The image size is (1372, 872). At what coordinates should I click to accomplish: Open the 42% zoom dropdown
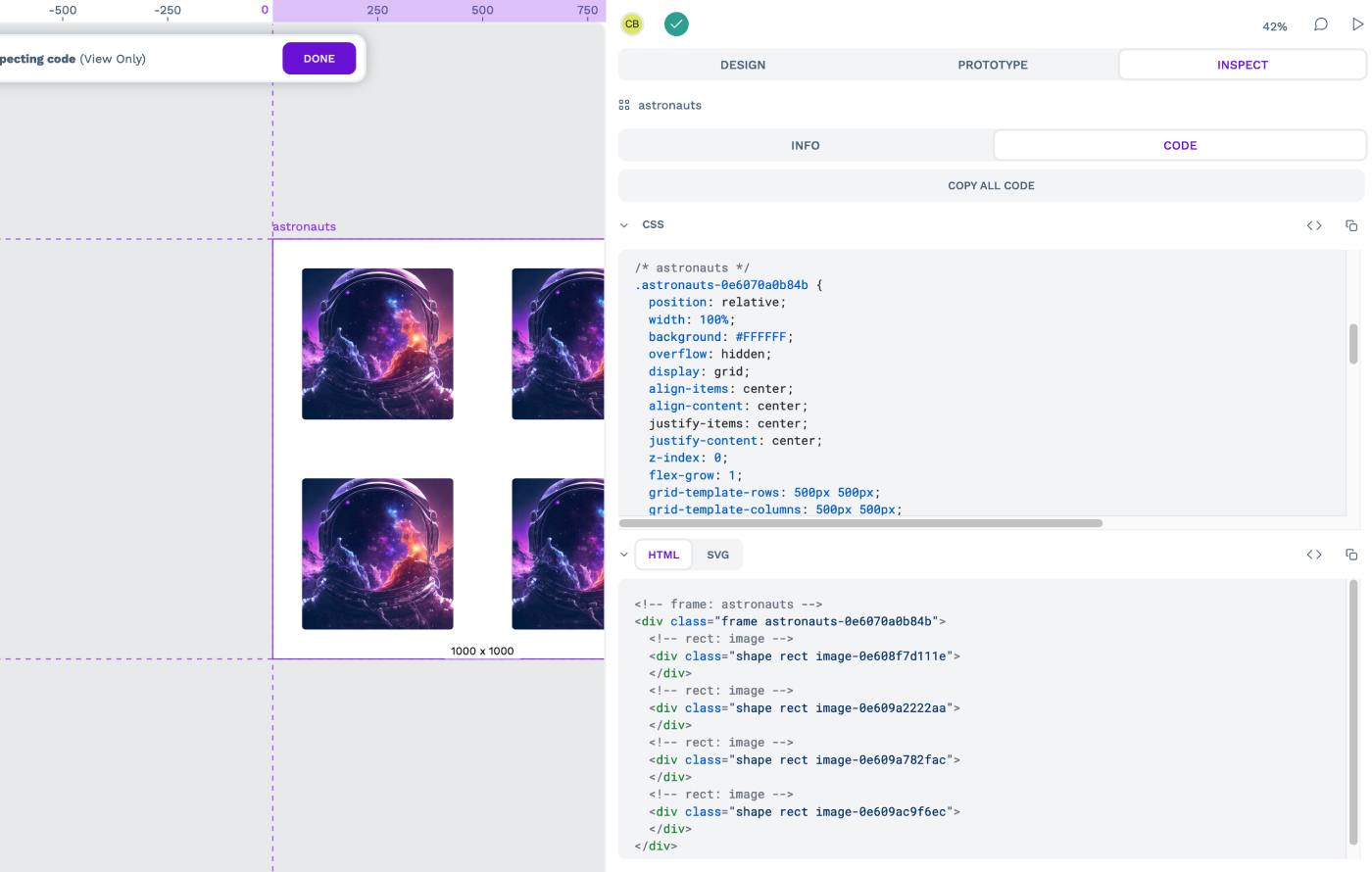1275,26
